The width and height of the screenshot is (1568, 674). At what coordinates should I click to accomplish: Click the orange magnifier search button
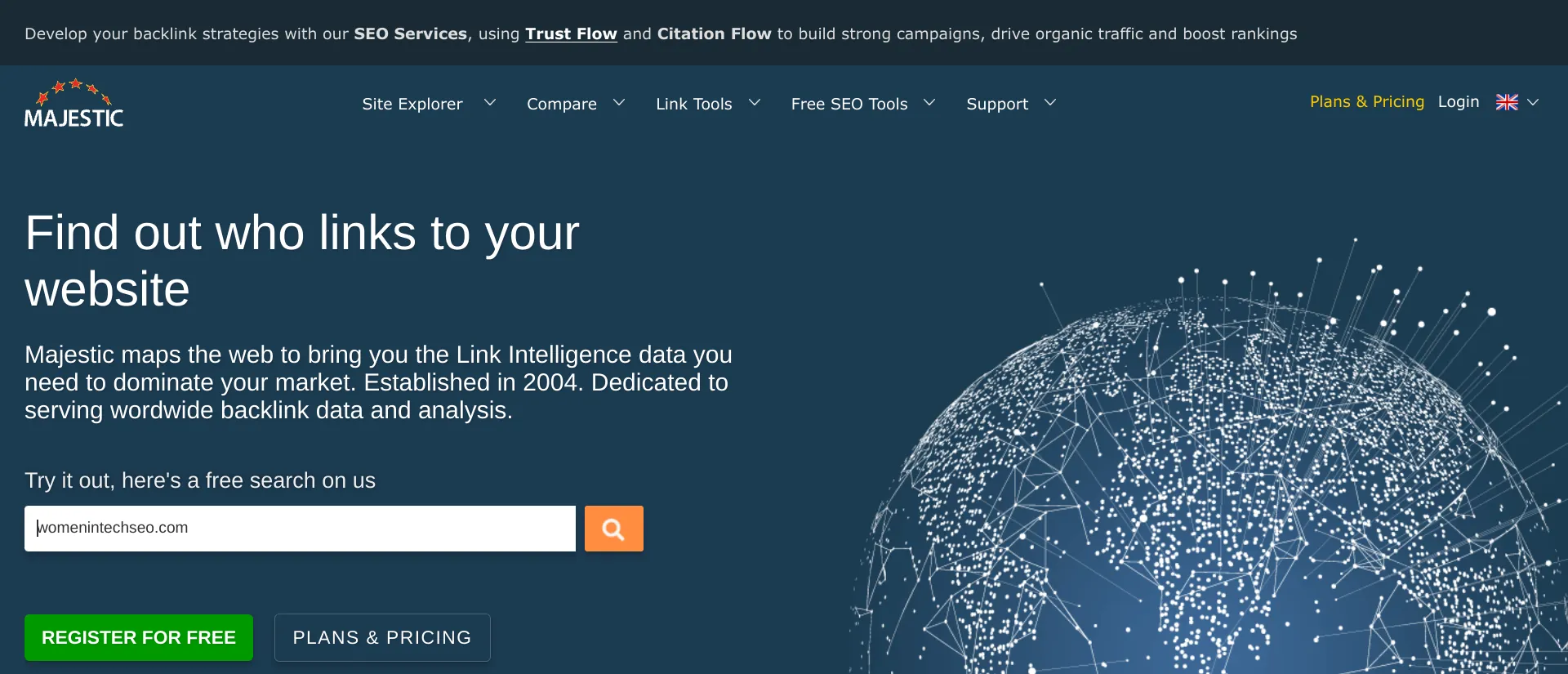pyautogui.click(x=614, y=529)
